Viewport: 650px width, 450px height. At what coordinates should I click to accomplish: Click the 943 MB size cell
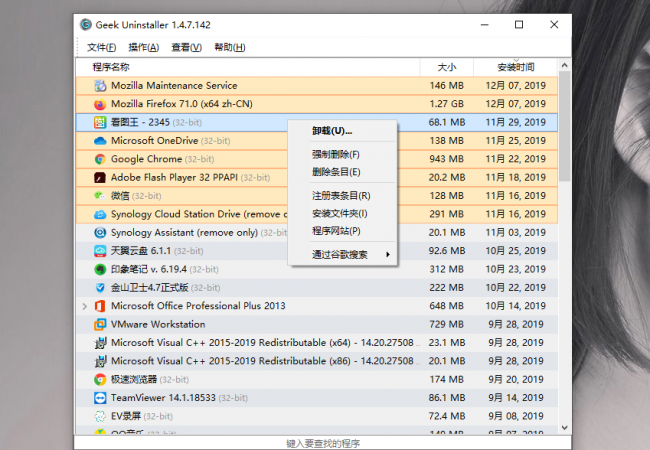click(x=446, y=159)
